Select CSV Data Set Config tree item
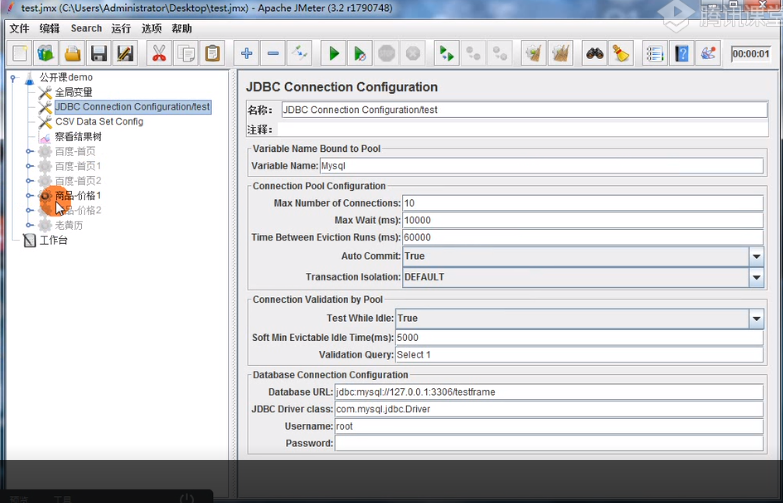This screenshot has width=783, height=503. 99,121
